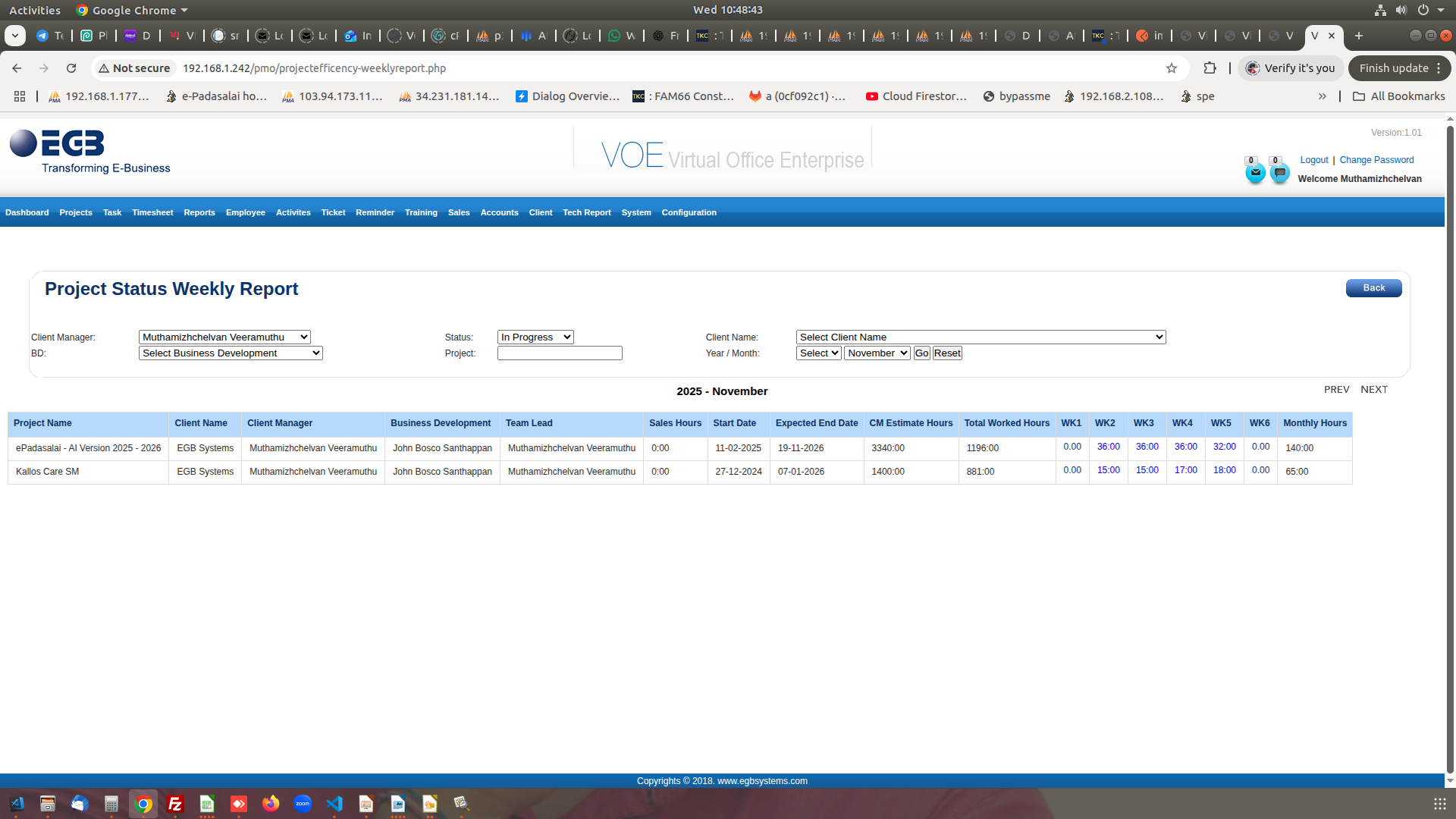Screen dimensions: 1456x819
Task: Bookmark this page with star icon
Action: (x=1171, y=68)
